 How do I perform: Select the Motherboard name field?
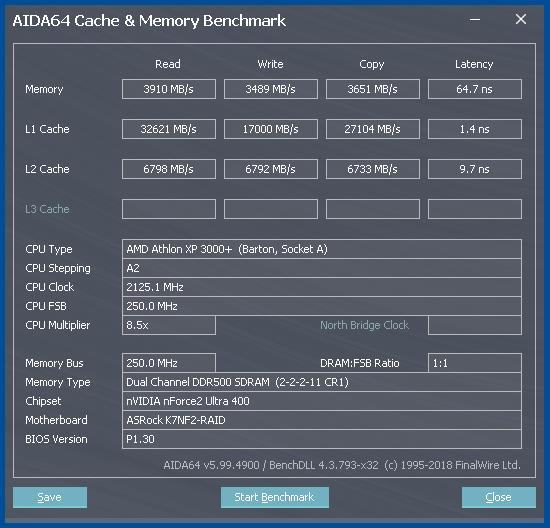(322, 420)
